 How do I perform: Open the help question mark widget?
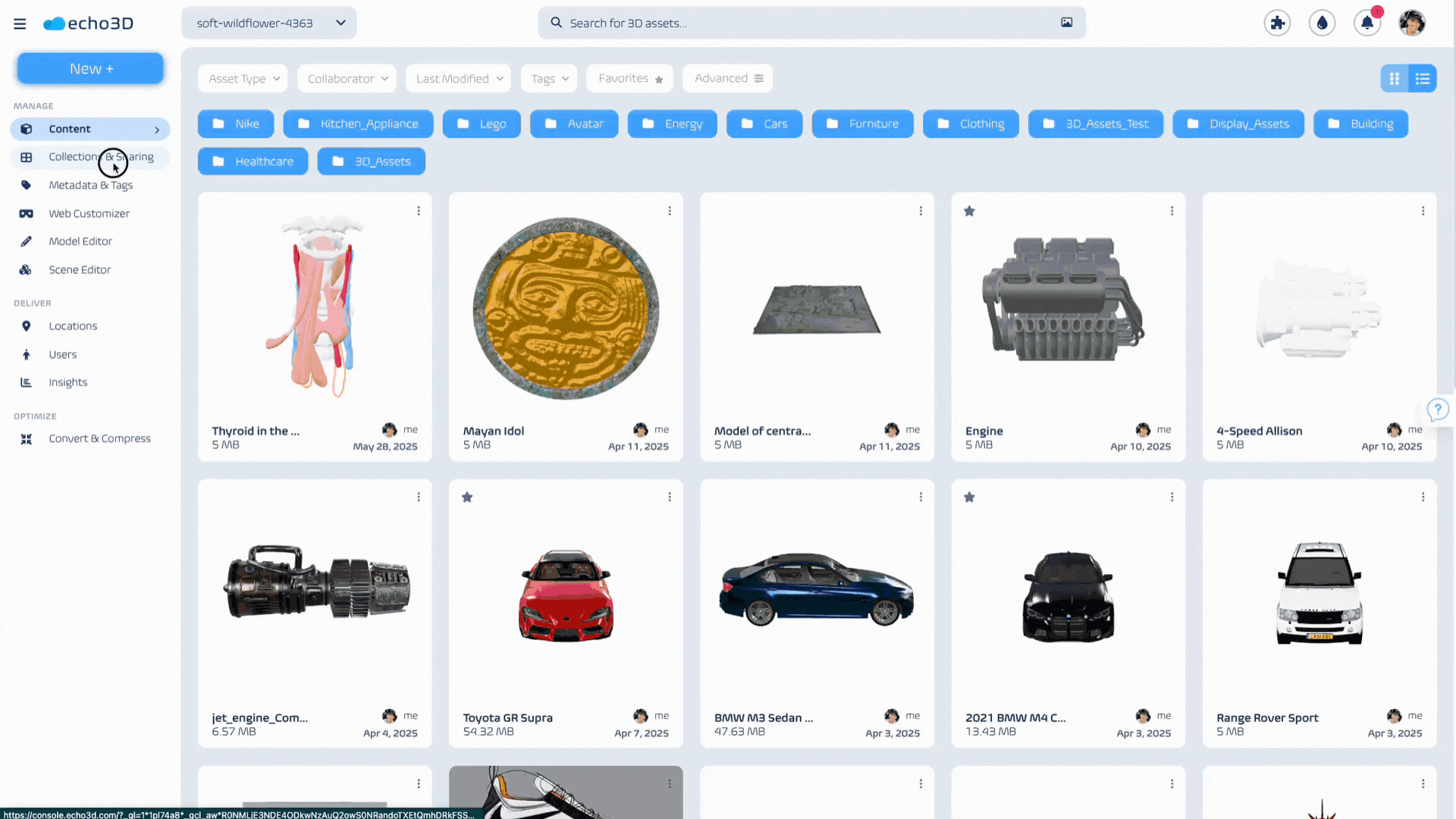[1437, 409]
